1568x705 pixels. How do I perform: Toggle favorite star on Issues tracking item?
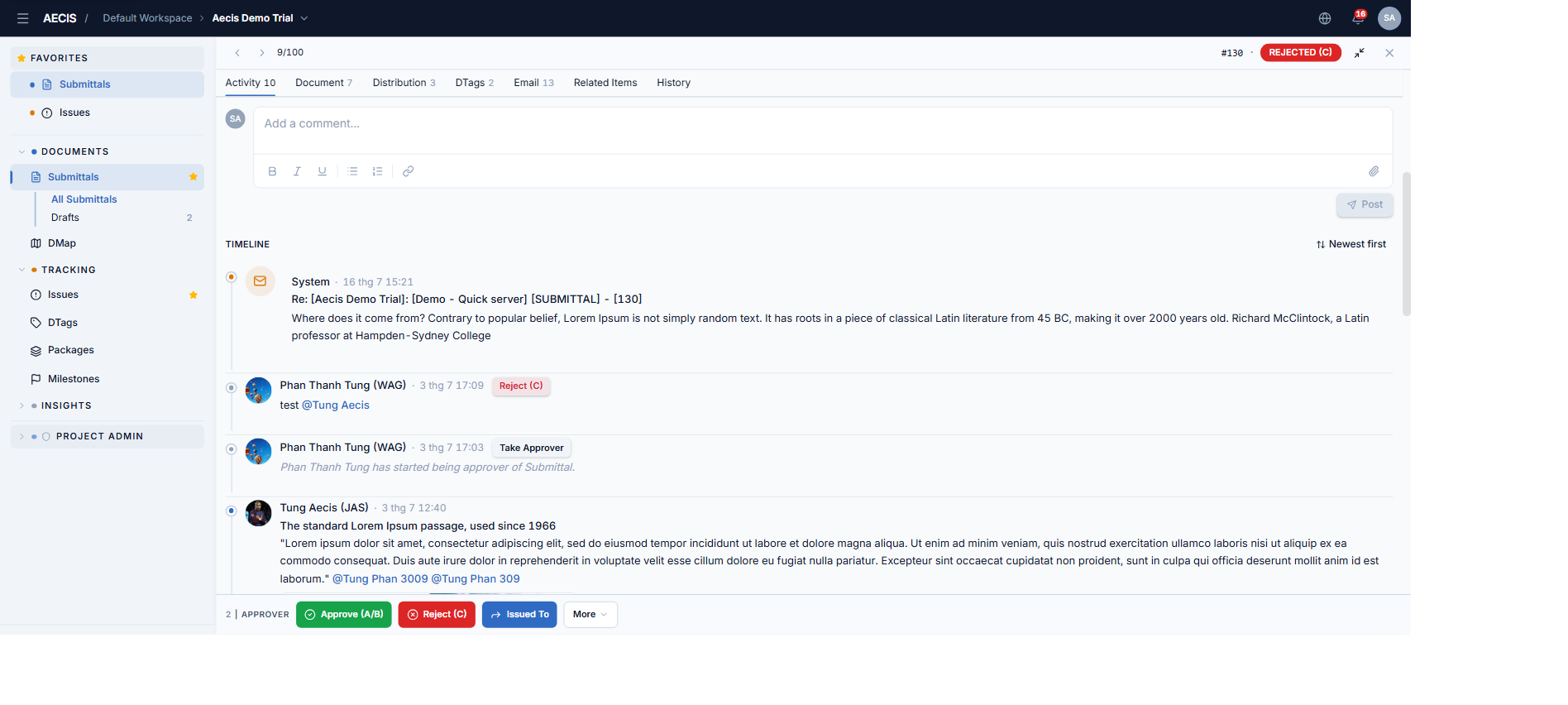pyautogui.click(x=194, y=295)
